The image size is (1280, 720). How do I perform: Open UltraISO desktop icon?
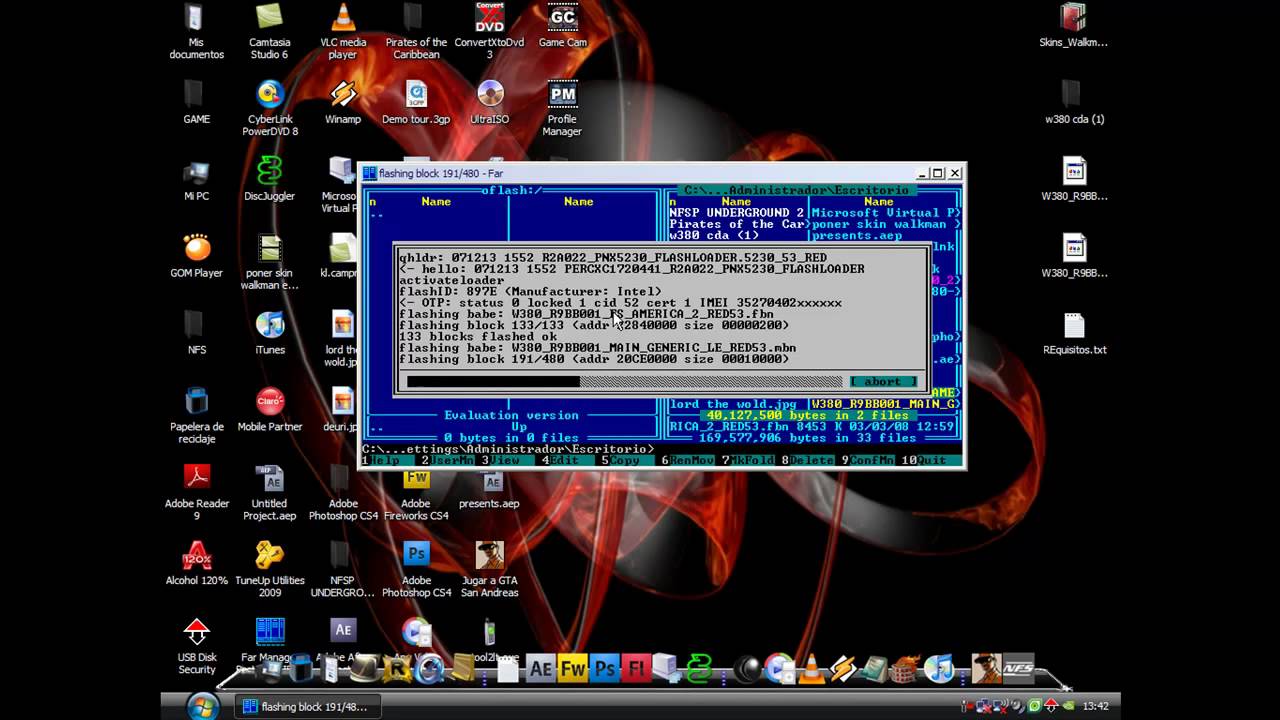tap(489, 102)
